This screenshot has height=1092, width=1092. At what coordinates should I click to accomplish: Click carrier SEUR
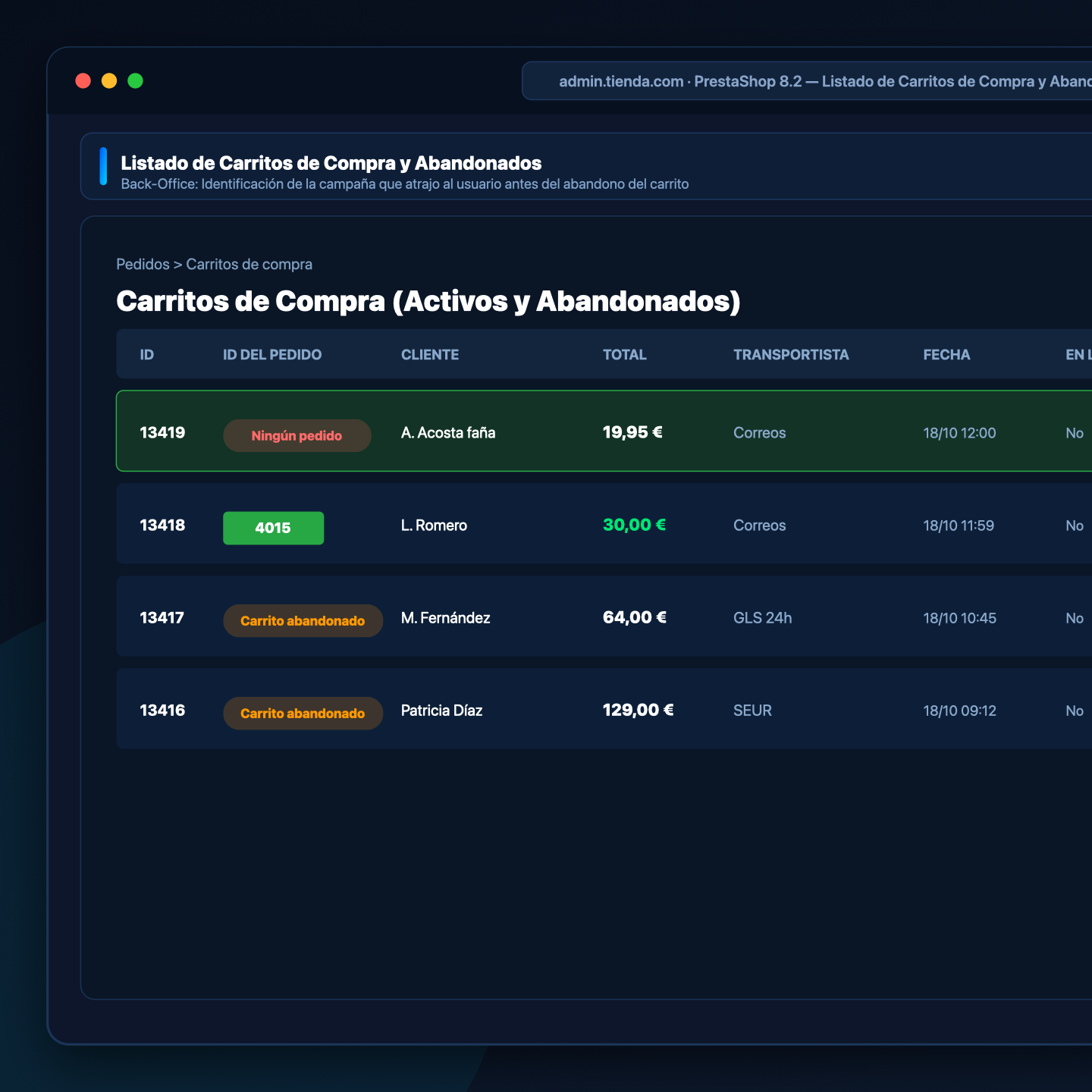(752, 711)
